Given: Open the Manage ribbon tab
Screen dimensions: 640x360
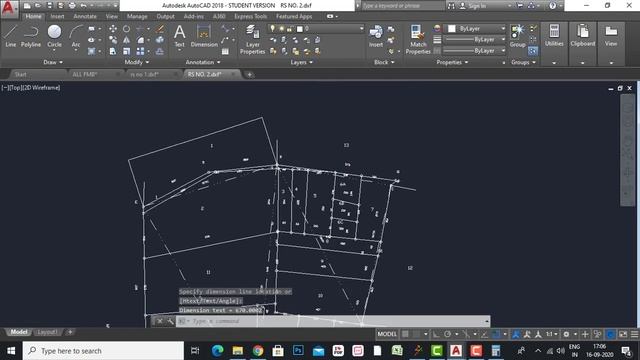Looking at the screenshot, I should point(137,16).
